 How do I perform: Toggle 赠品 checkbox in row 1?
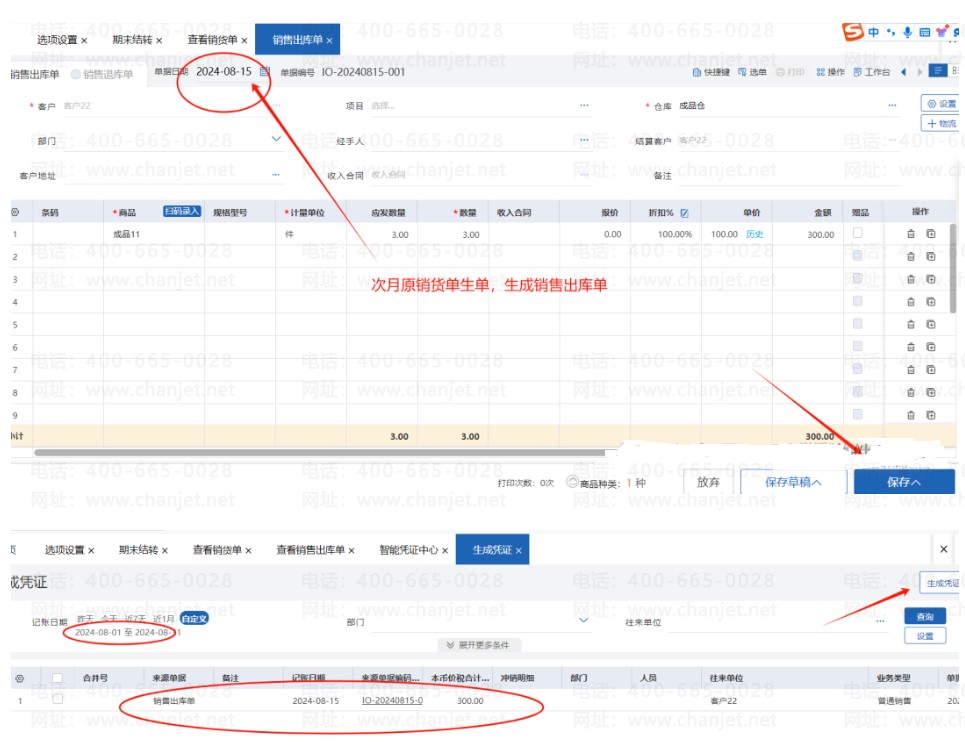coord(857,233)
